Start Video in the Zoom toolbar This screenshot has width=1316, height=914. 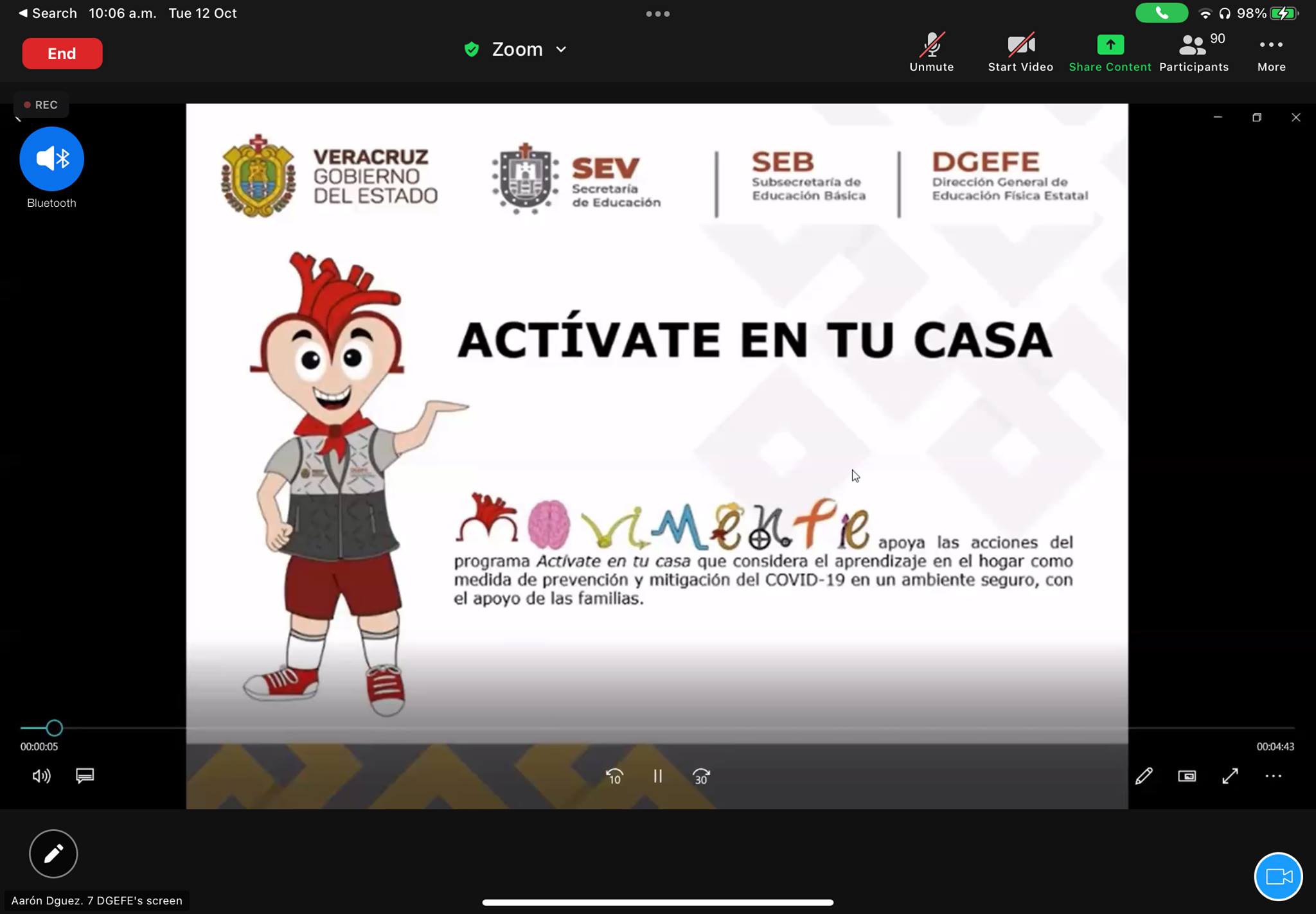[x=1020, y=52]
